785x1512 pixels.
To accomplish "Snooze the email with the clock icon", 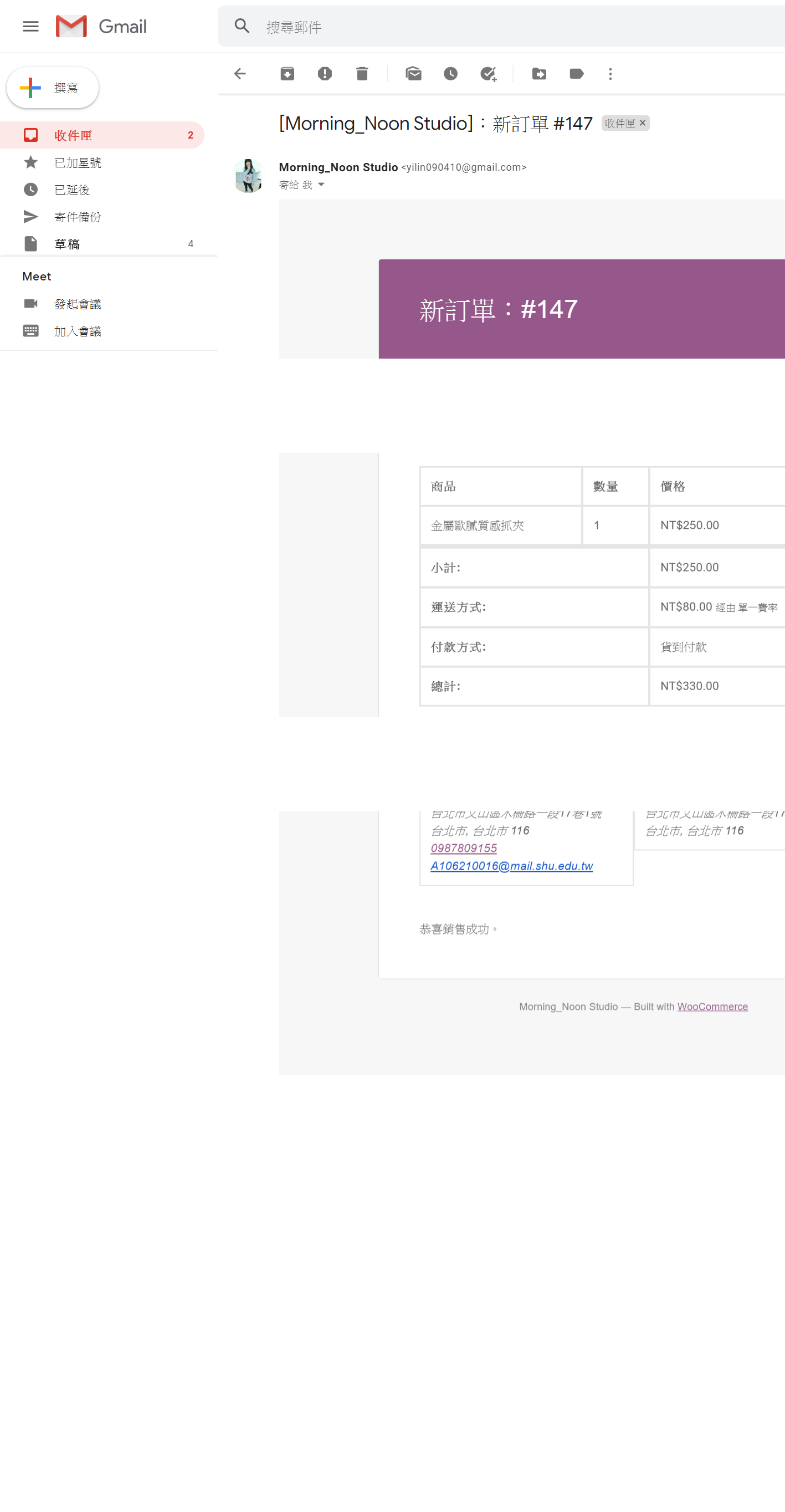I will (x=450, y=74).
